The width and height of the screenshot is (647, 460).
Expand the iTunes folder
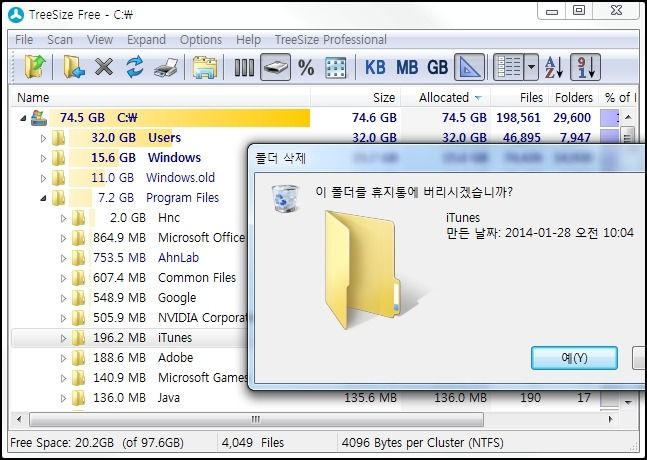click(x=63, y=338)
